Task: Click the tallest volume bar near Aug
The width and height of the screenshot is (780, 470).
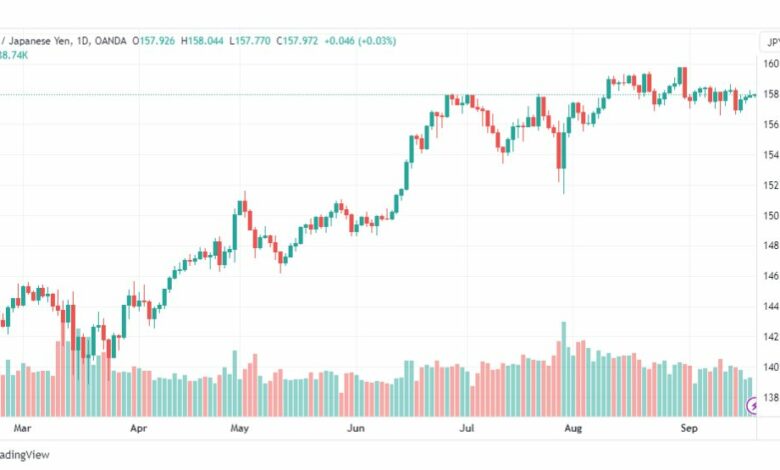Action: tap(564, 369)
